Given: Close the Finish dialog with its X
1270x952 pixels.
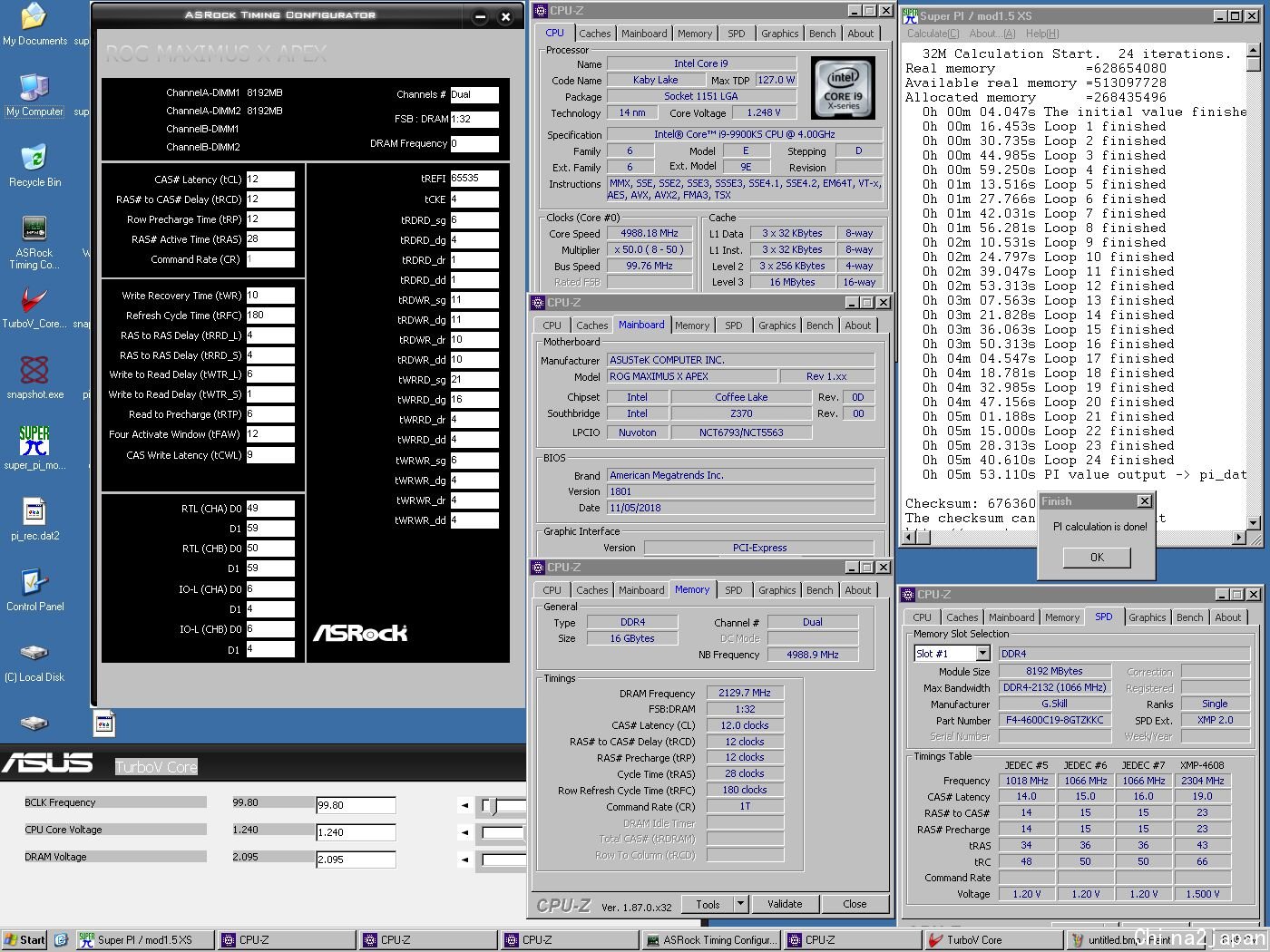Looking at the screenshot, I should point(1145,501).
